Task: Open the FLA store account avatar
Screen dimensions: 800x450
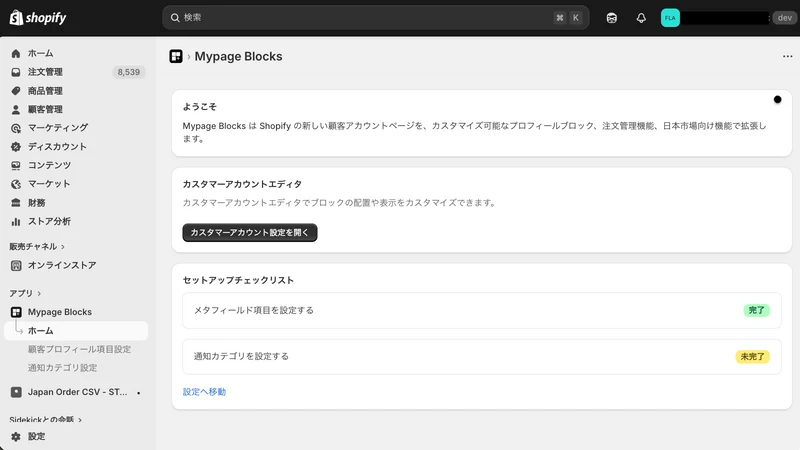Action: (670, 18)
